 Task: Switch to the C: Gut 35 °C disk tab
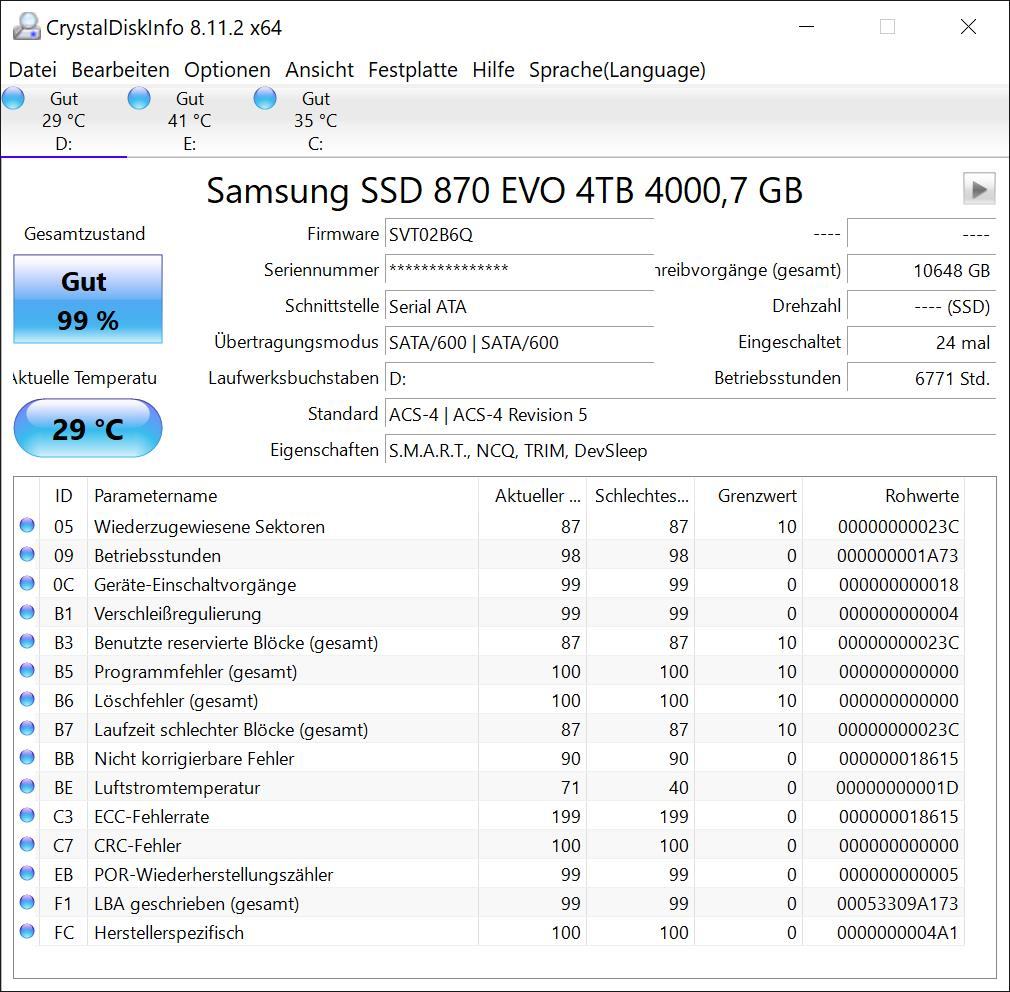(315, 121)
